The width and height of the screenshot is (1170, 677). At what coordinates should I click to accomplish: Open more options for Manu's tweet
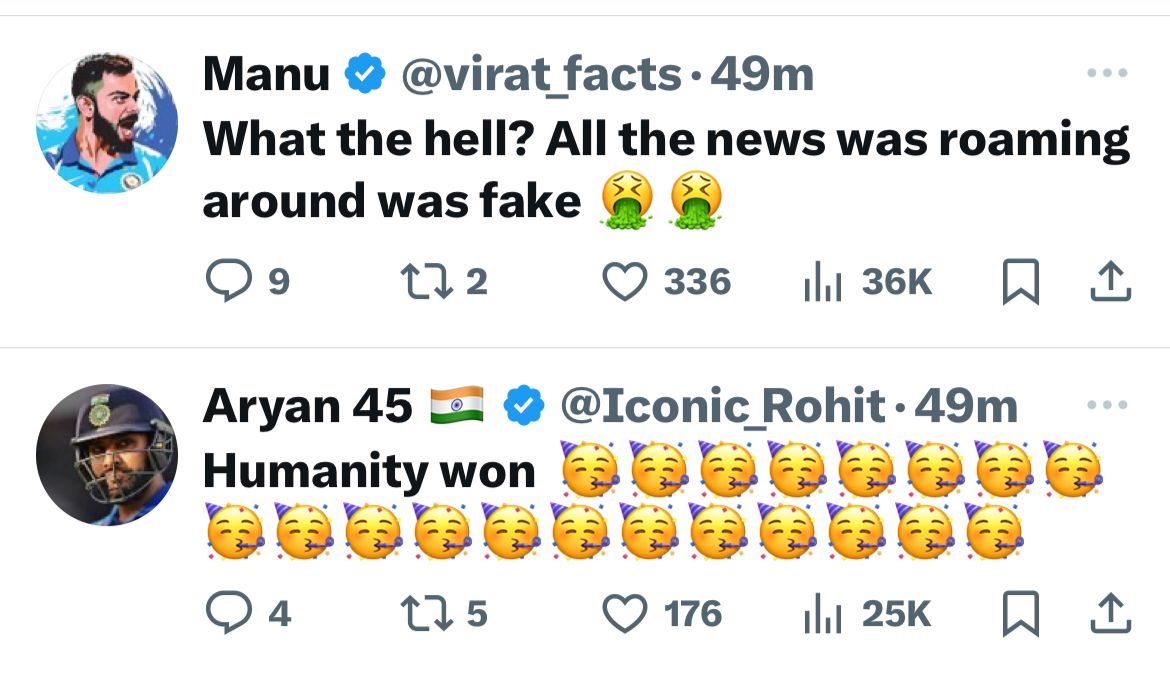click(x=1107, y=74)
